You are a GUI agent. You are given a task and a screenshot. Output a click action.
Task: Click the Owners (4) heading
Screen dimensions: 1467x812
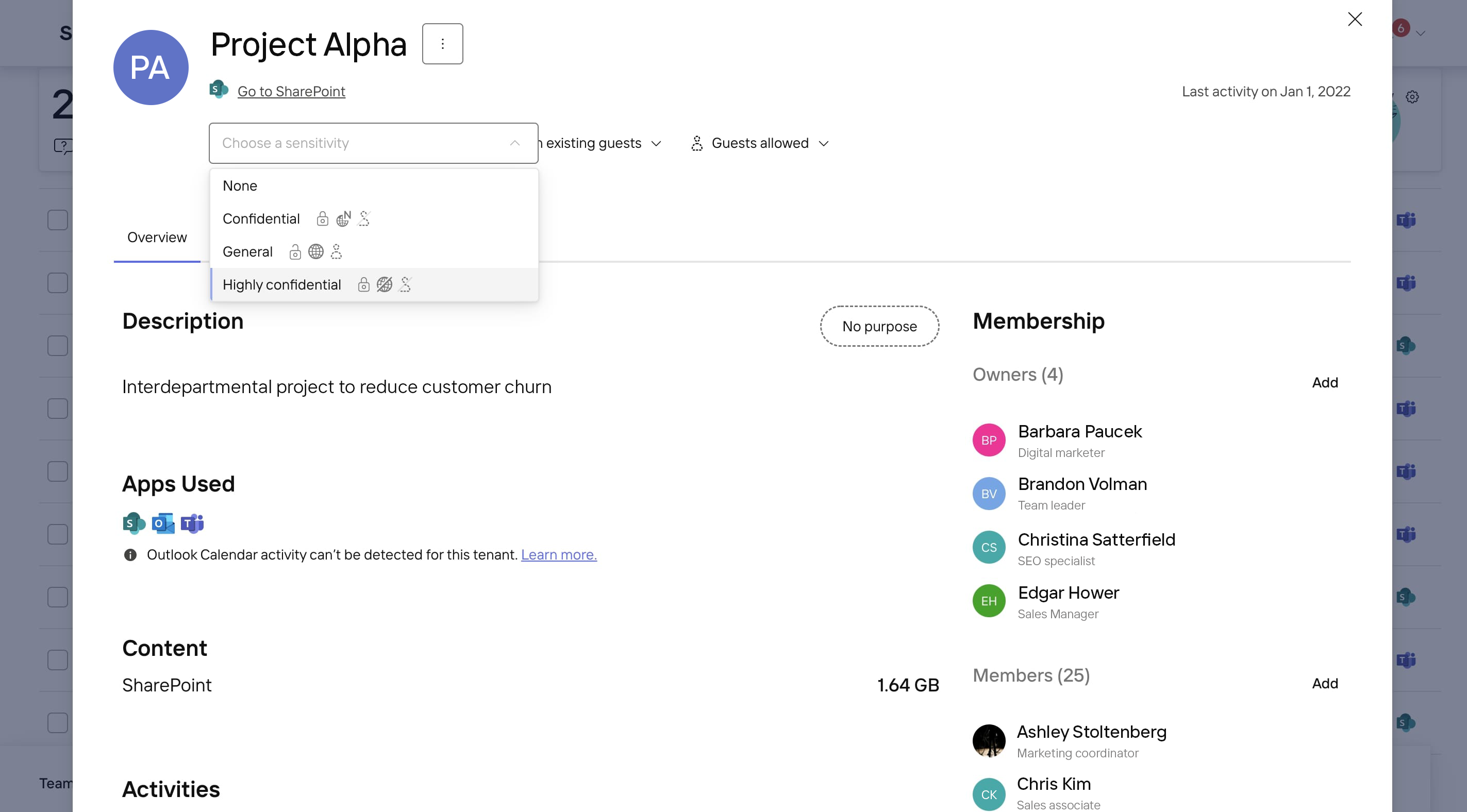(x=1018, y=375)
